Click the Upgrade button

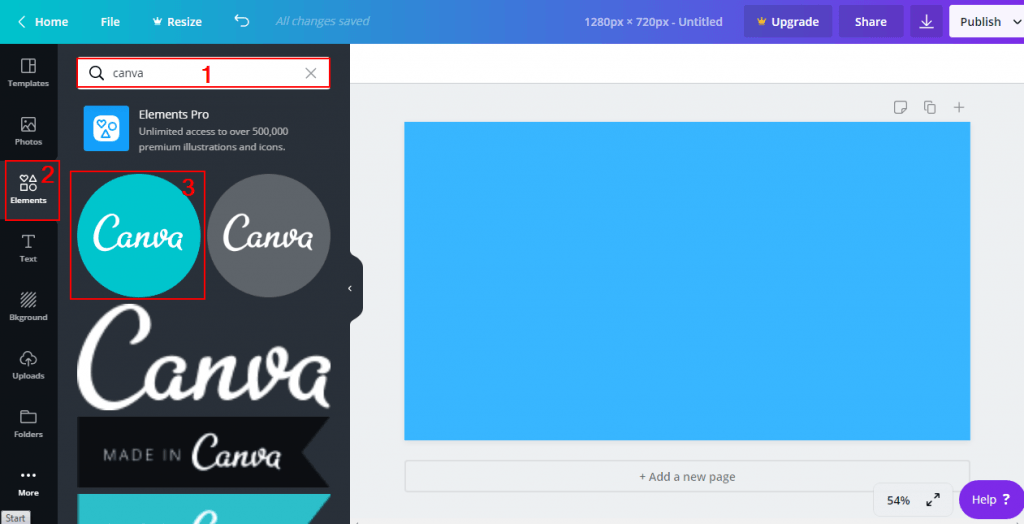coord(788,22)
